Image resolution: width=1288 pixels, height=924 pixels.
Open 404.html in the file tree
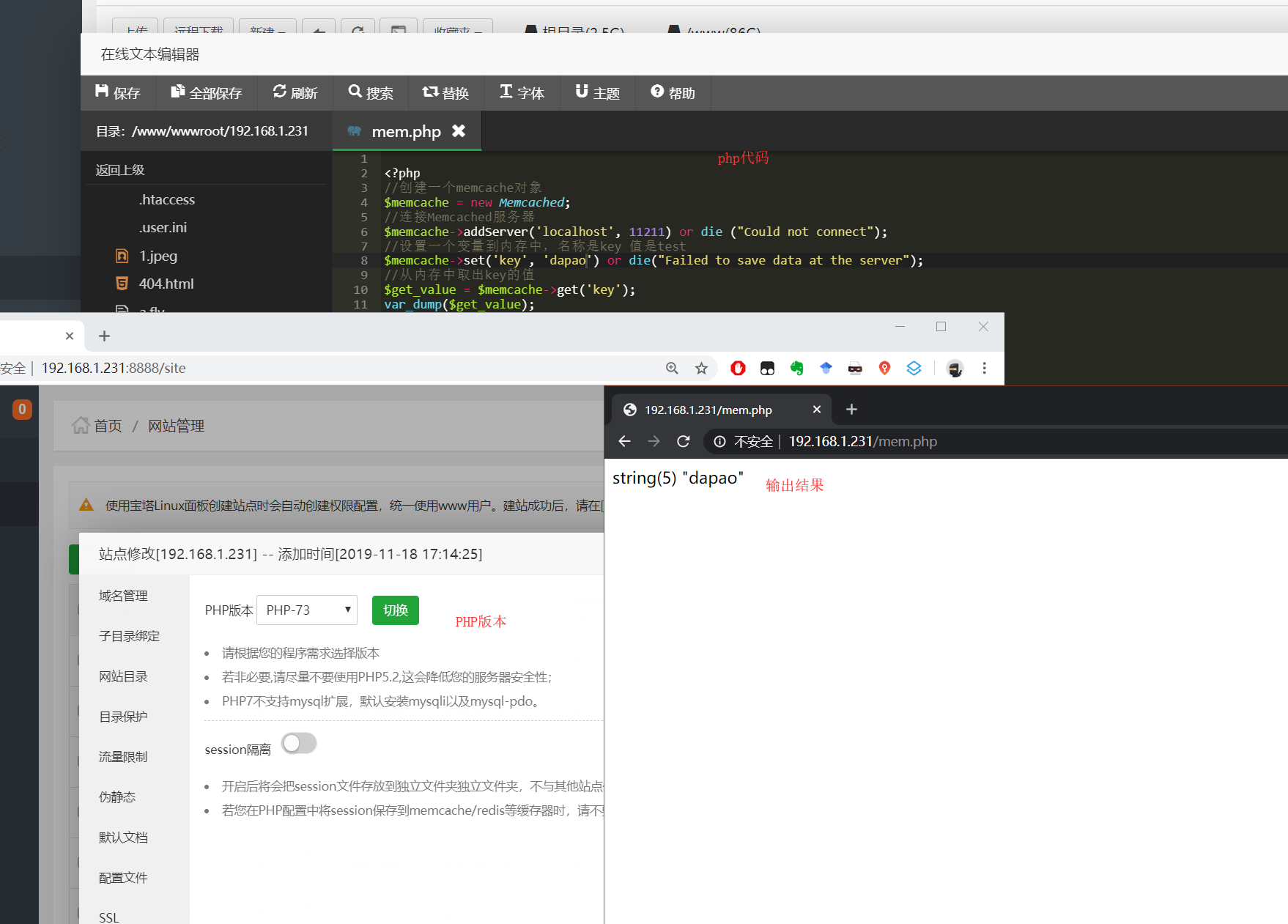point(166,284)
